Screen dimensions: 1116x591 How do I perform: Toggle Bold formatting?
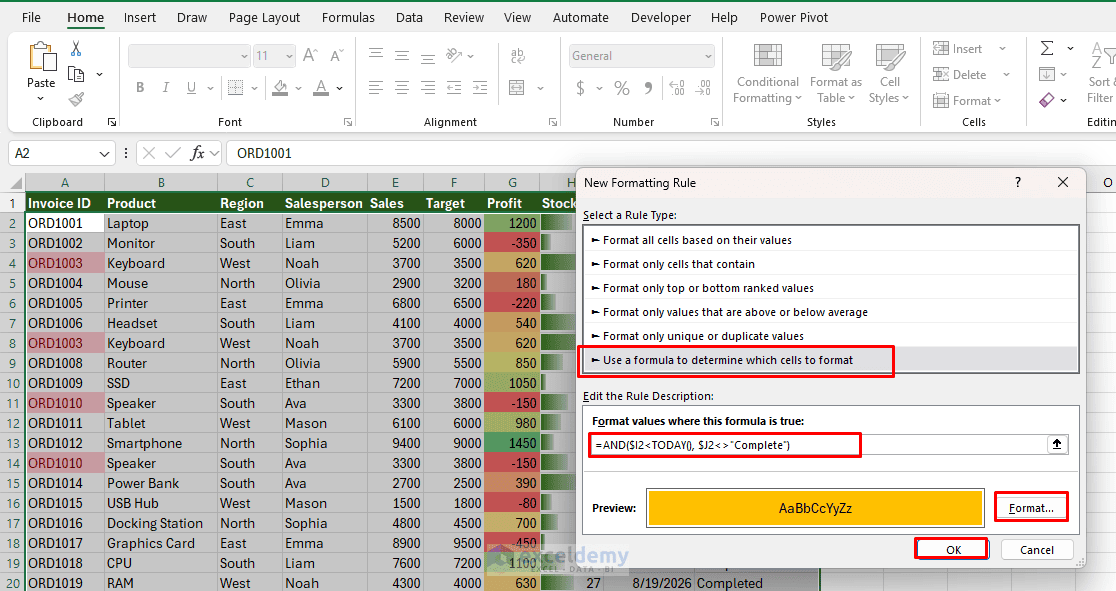(140, 88)
